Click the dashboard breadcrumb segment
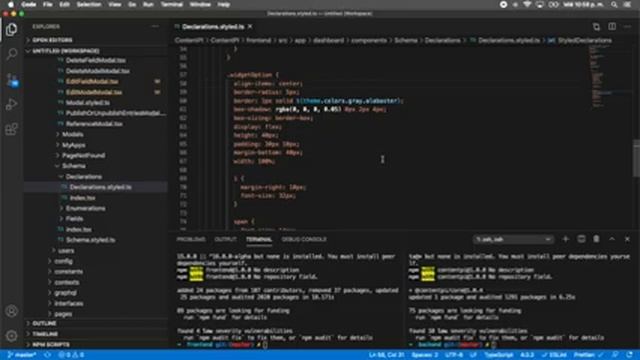Image resolution: width=640 pixels, height=360 pixels. pos(329,40)
